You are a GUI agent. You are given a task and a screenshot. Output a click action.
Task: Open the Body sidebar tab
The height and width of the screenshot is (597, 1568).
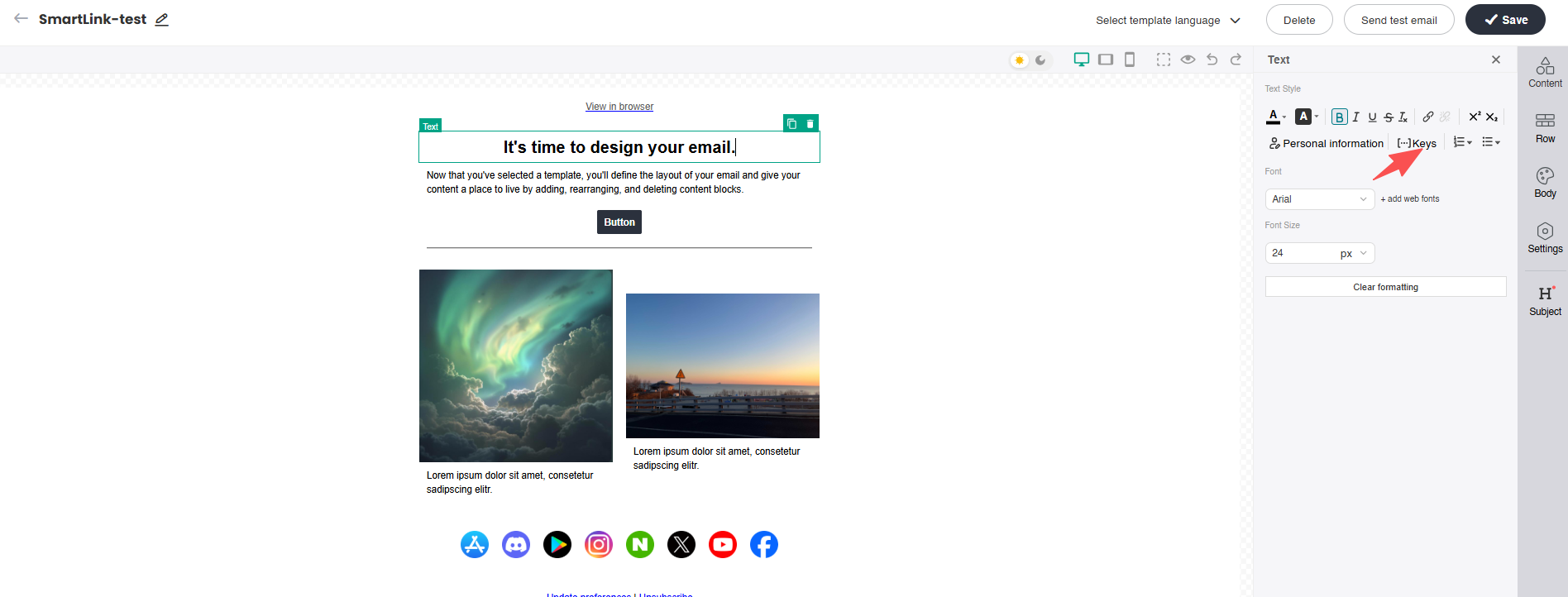[x=1545, y=183]
